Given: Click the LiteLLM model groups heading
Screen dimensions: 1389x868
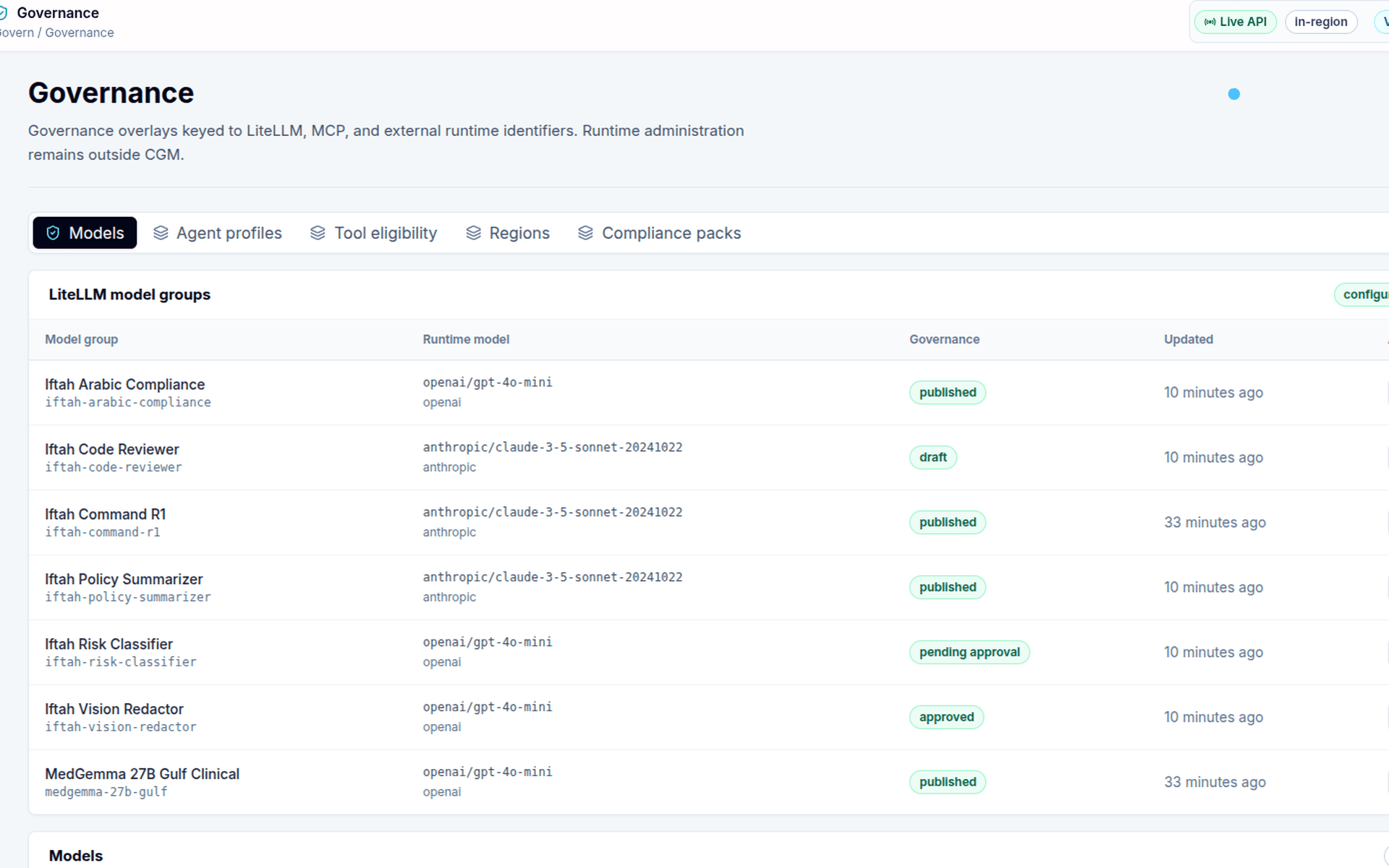Looking at the screenshot, I should [129, 294].
